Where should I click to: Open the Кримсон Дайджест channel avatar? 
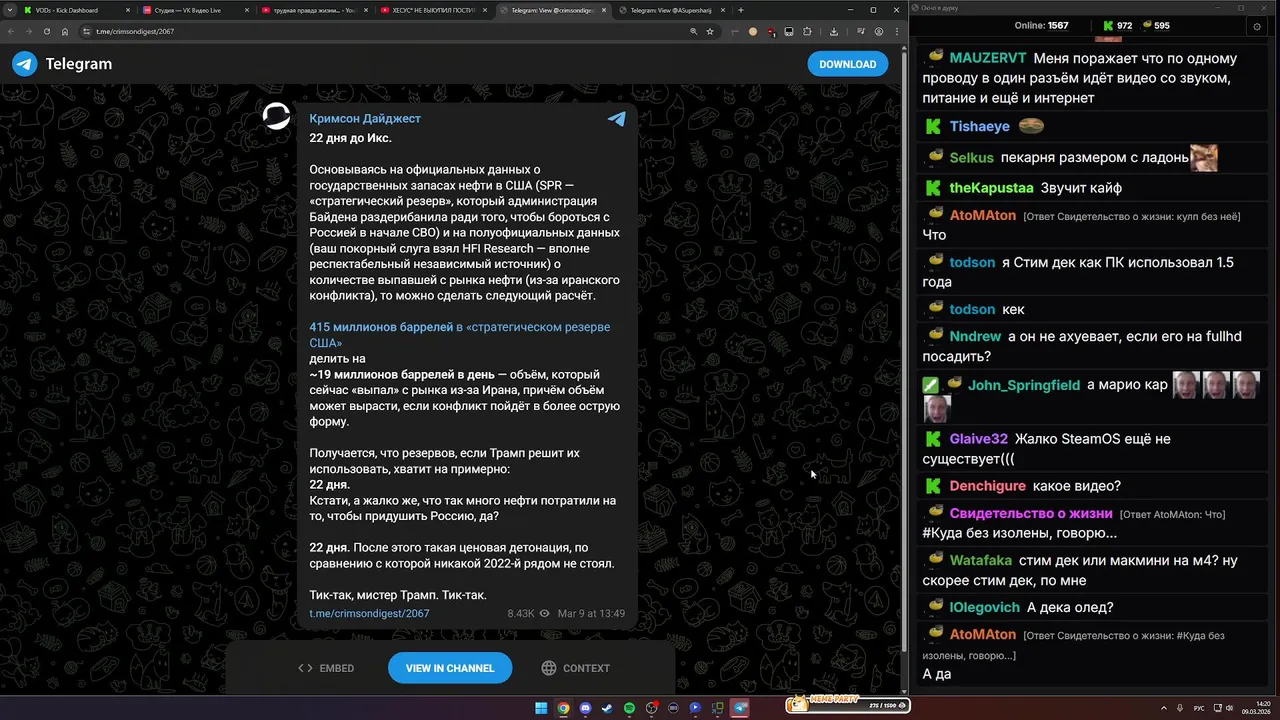point(276,117)
